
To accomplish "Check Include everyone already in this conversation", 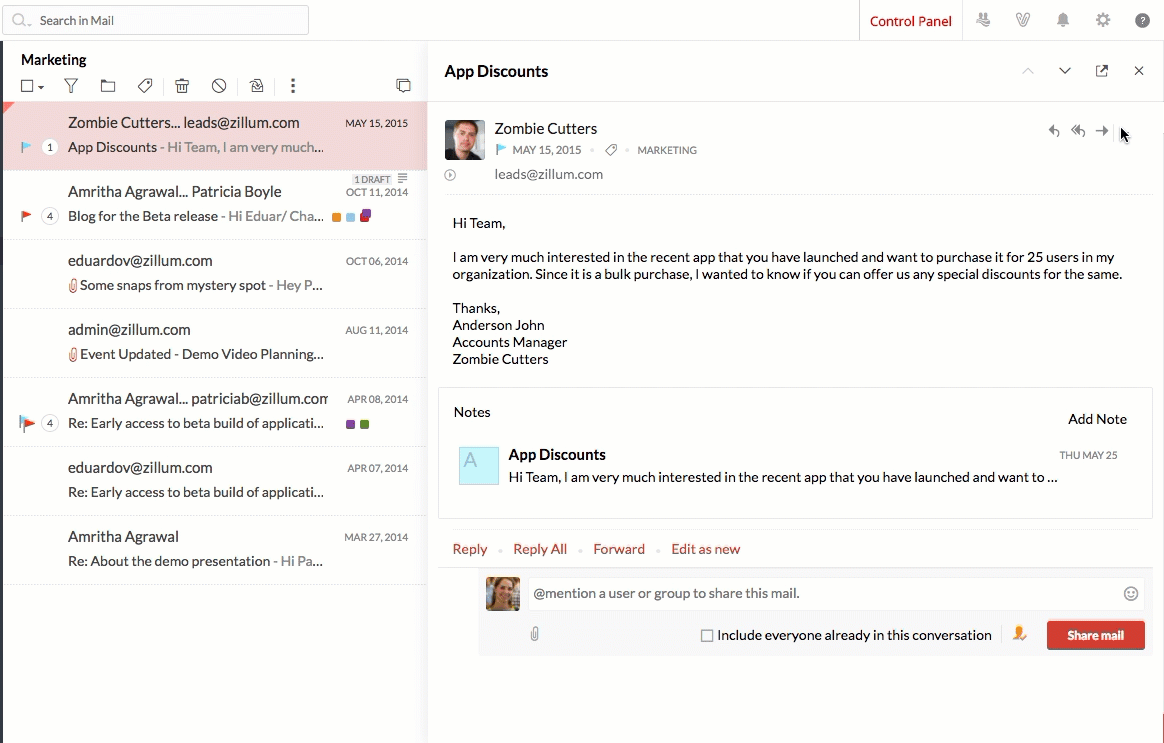I will [x=707, y=635].
